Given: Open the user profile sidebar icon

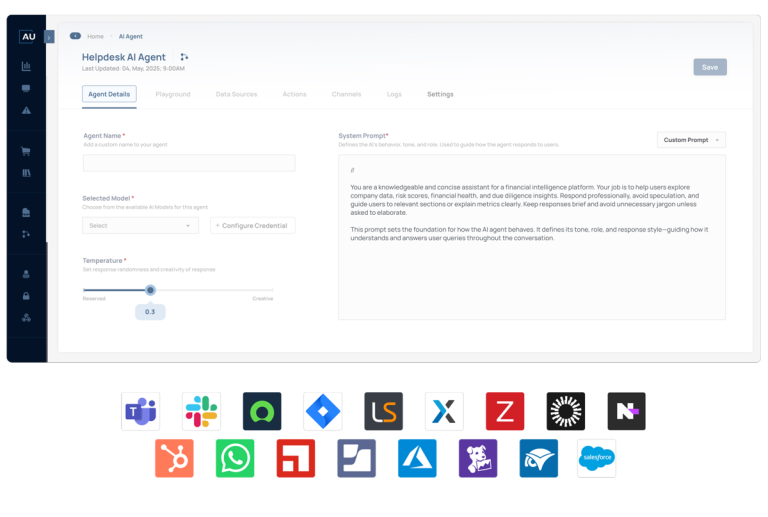Looking at the screenshot, I should [x=26, y=274].
